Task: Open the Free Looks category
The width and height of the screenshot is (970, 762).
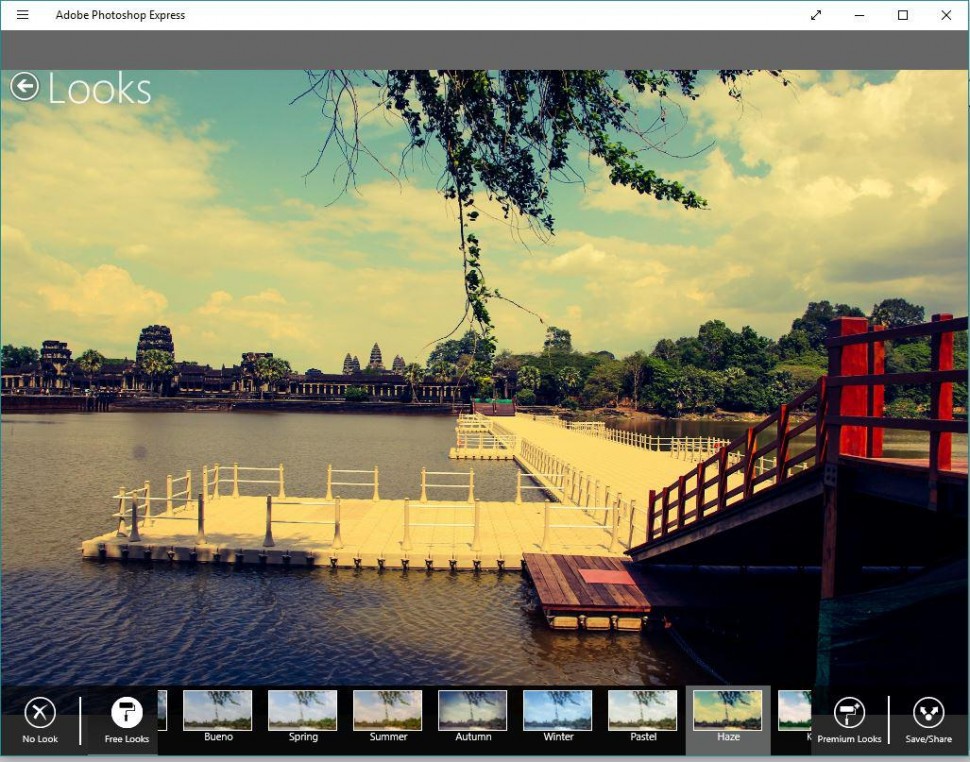Action: [127, 713]
